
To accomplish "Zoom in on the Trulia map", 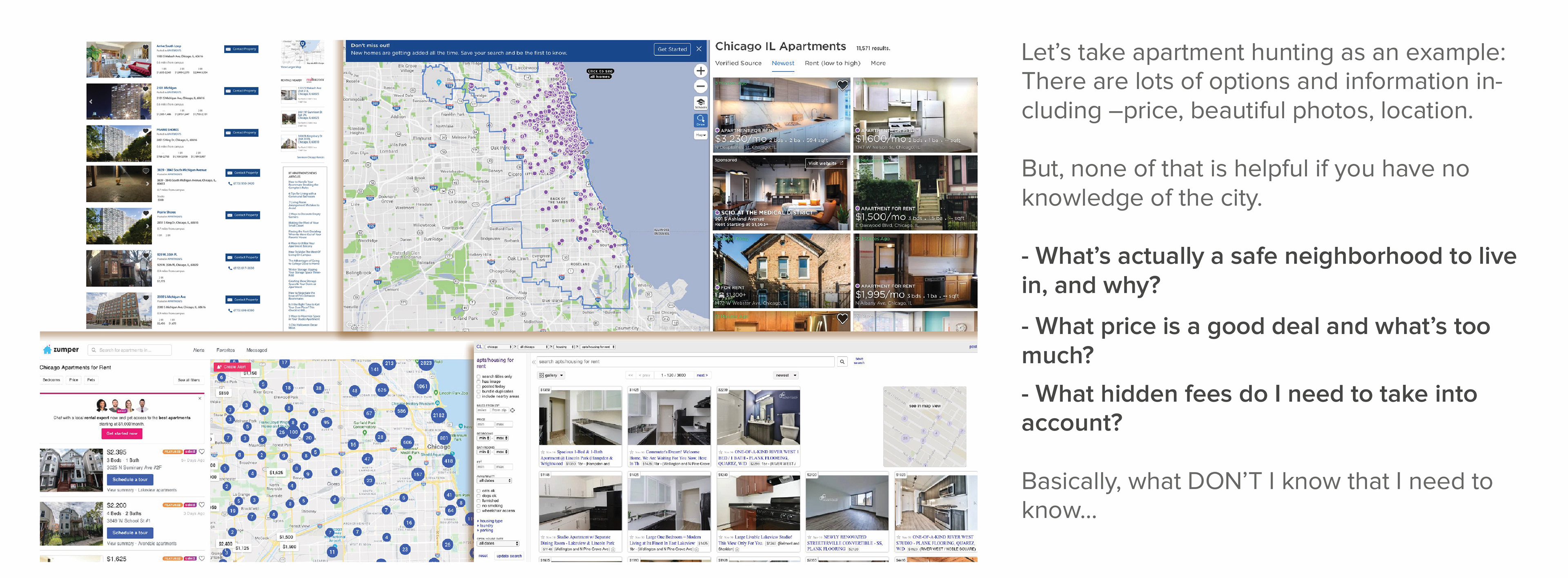I will [701, 71].
